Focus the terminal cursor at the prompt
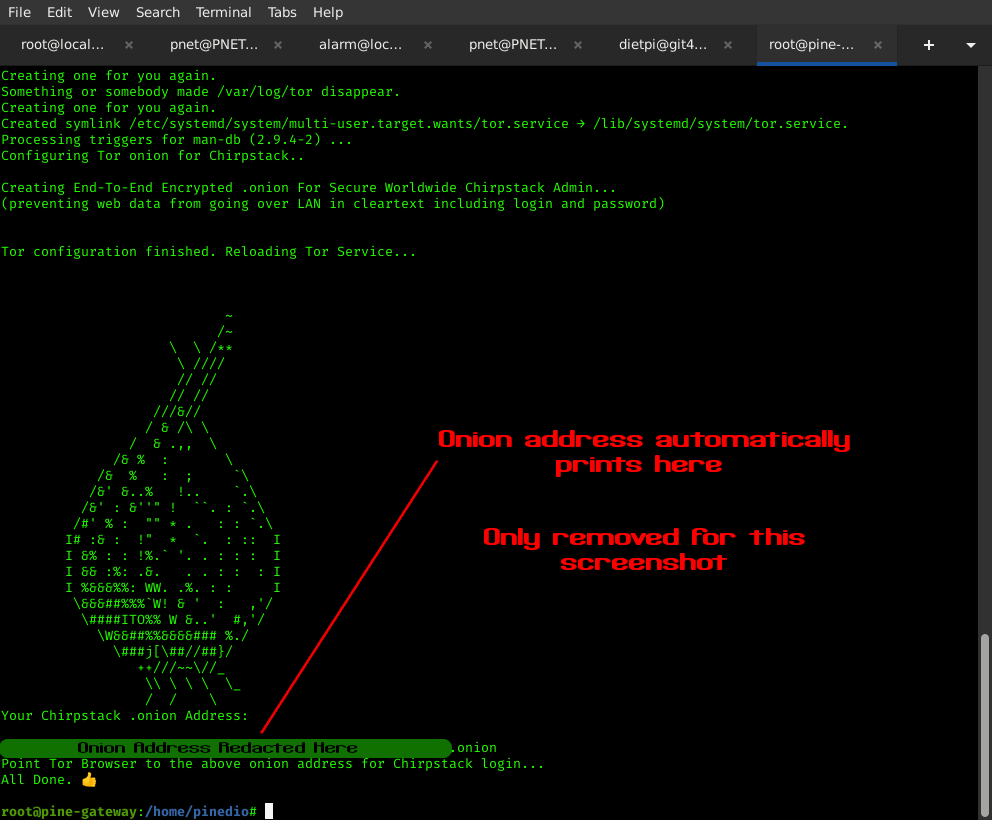The image size is (992, 820). pos(269,811)
